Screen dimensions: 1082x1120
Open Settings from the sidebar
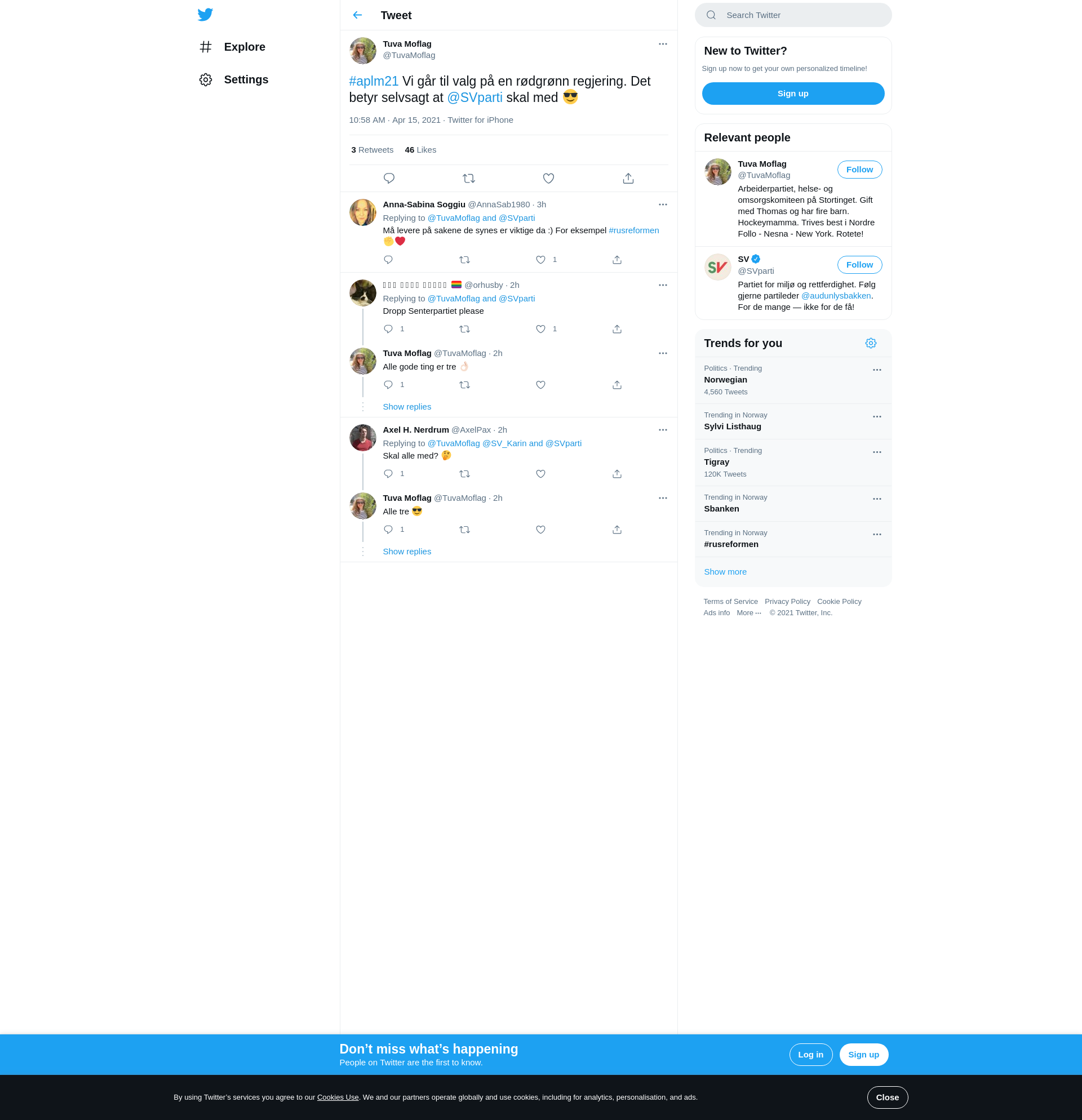(x=234, y=79)
